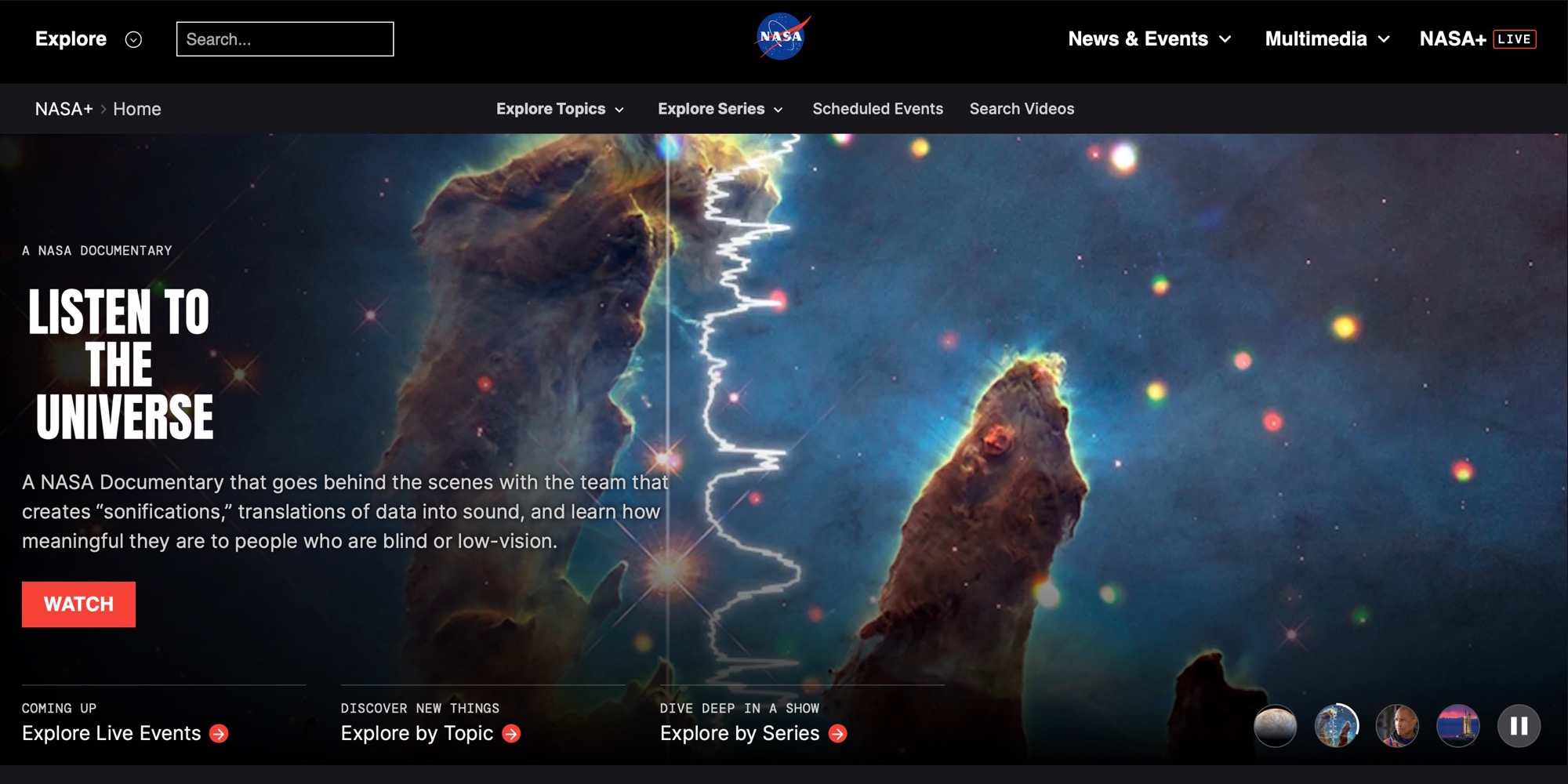Open Search Videos from the nav bar
This screenshot has height=784, width=1568.
(x=1022, y=109)
